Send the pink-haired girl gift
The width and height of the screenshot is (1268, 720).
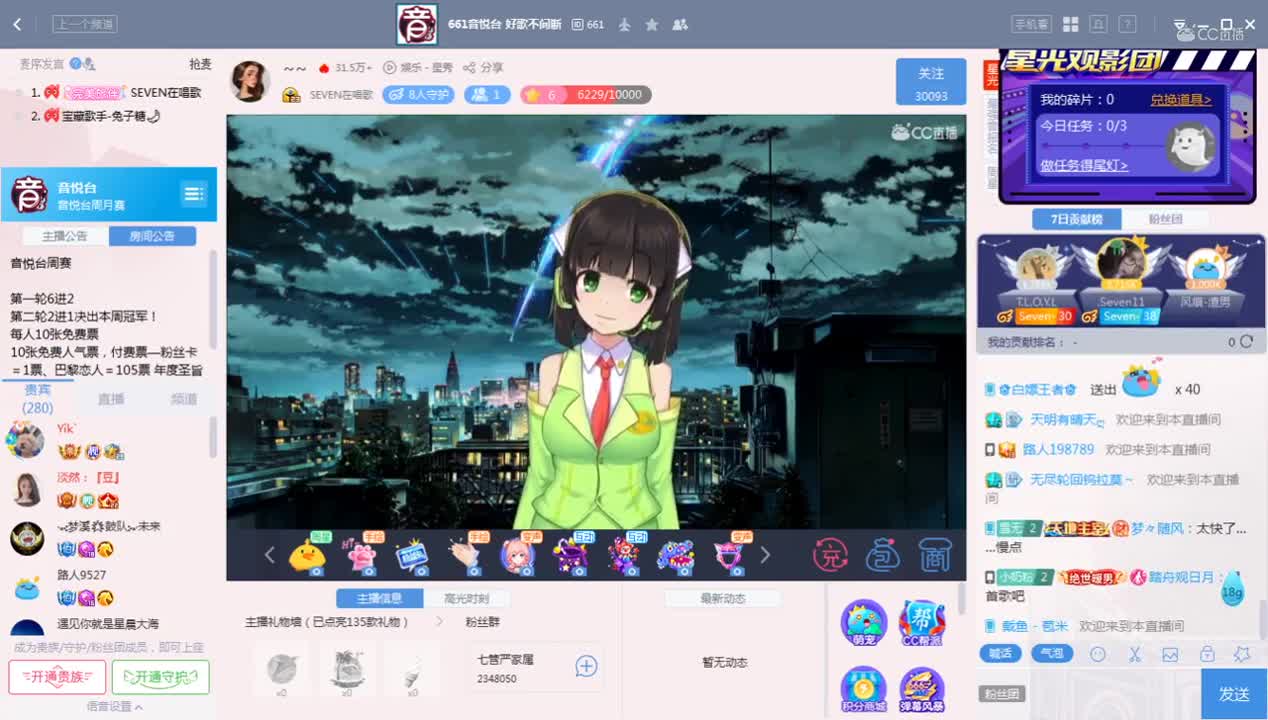[x=518, y=555]
